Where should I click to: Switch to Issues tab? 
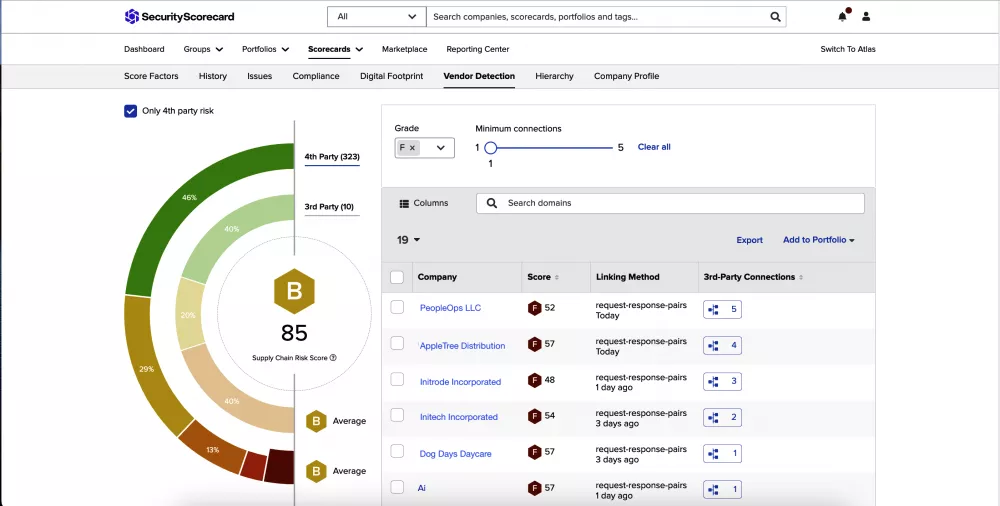click(260, 76)
